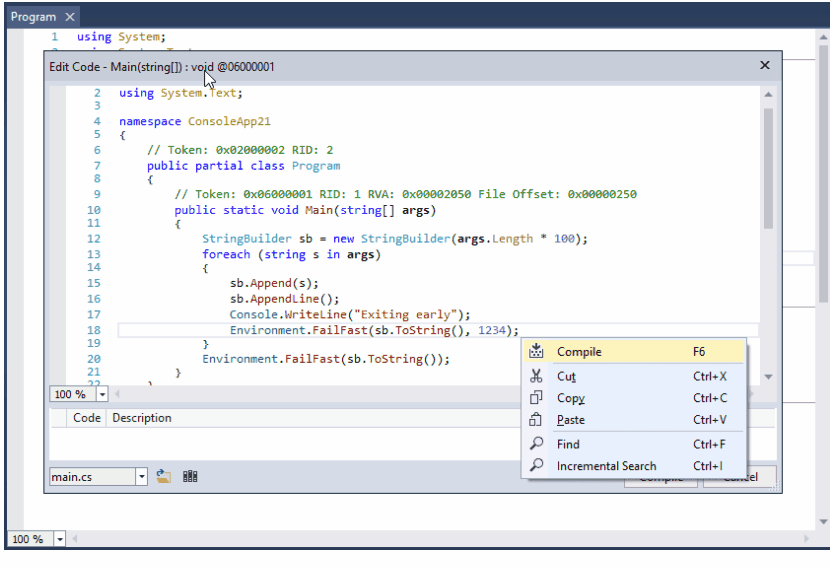This screenshot has width=830, height=568.
Task: Close the Program tab
Action: 69,17
